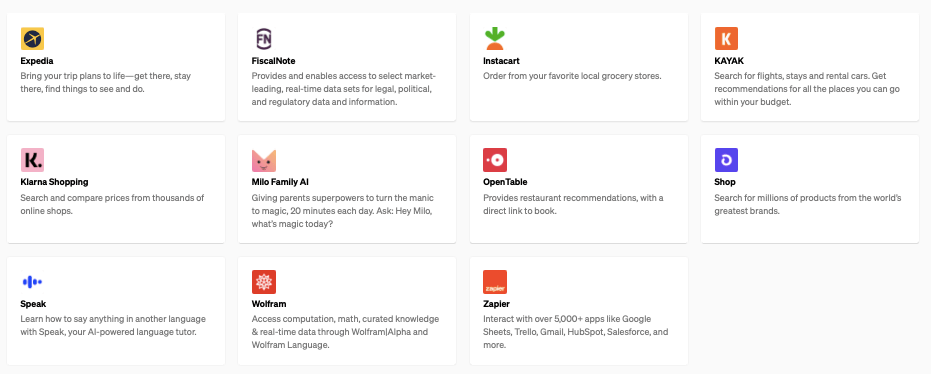The height and width of the screenshot is (374, 931).
Task: Click the Zapier plugin name
Action: pyautogui.click(x=496, y=304)
